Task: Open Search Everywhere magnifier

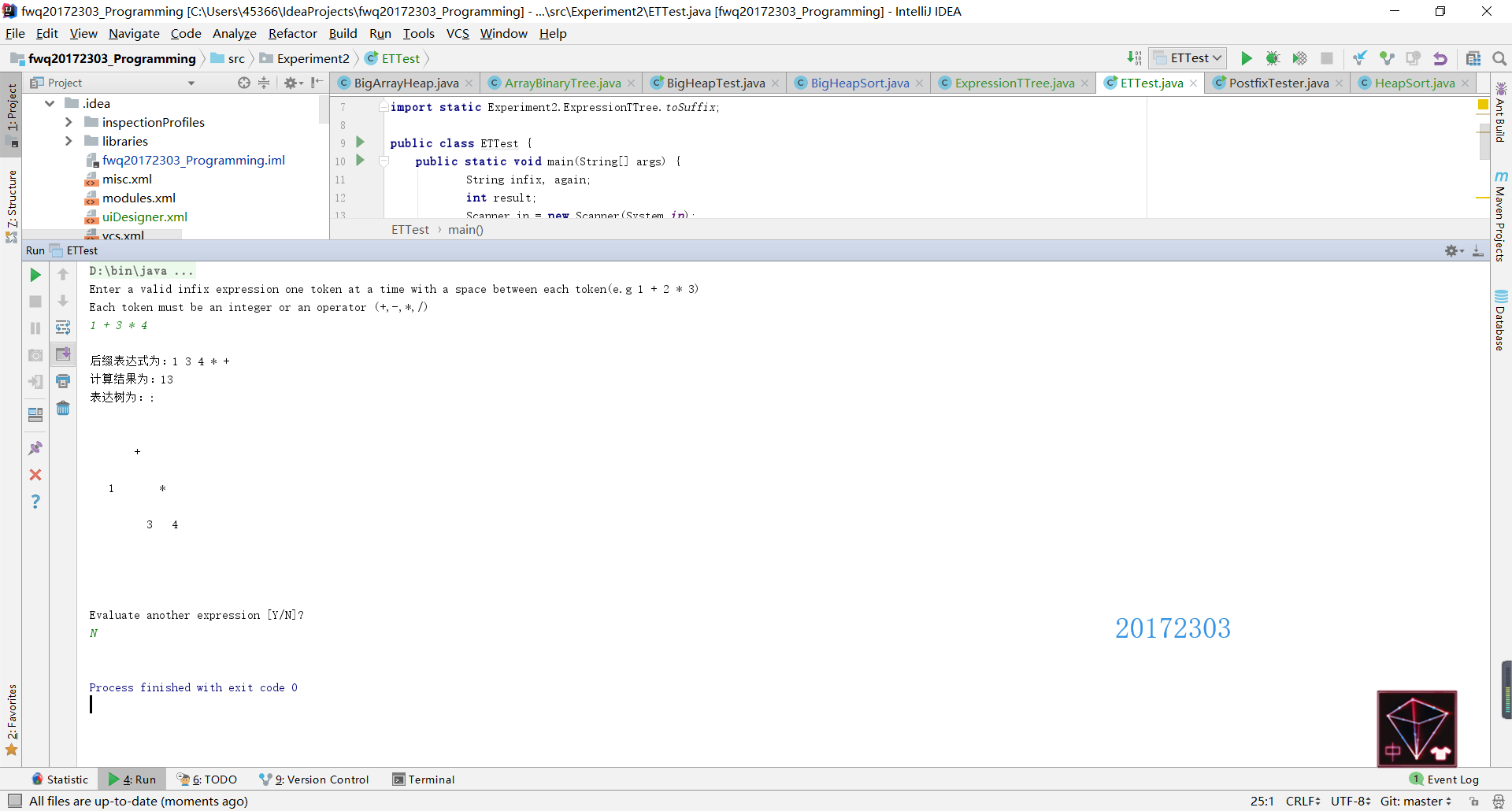Action: pos(1499,58)
